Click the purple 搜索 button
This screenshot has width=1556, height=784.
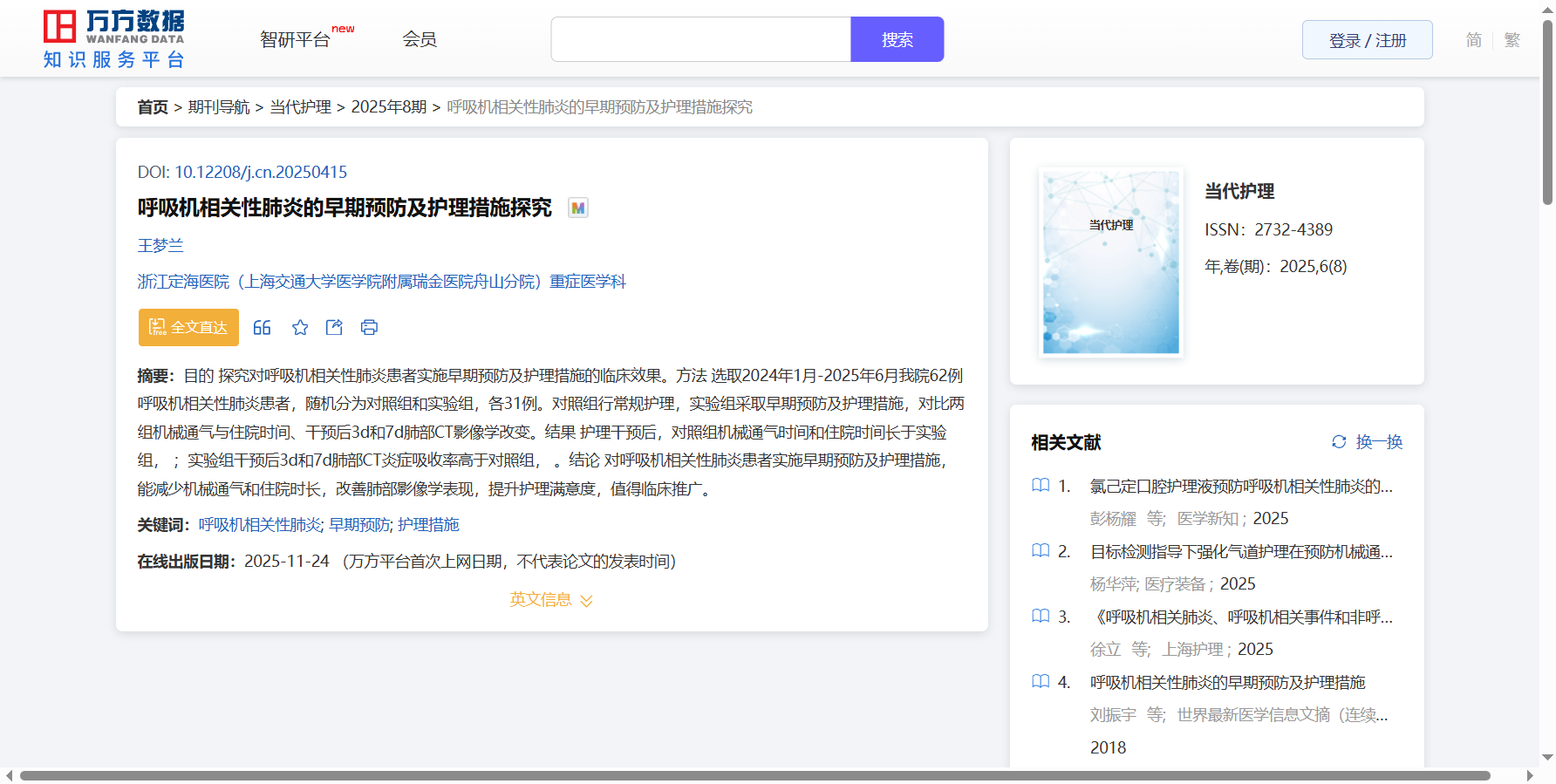897,39
